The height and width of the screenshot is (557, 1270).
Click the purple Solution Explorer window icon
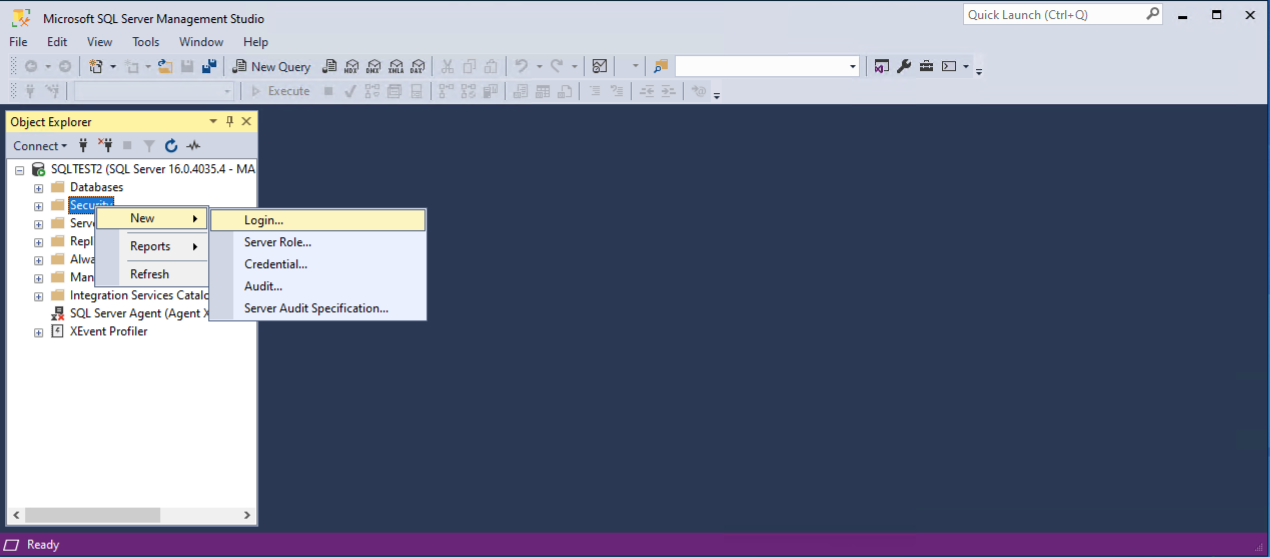pos(881,66)
